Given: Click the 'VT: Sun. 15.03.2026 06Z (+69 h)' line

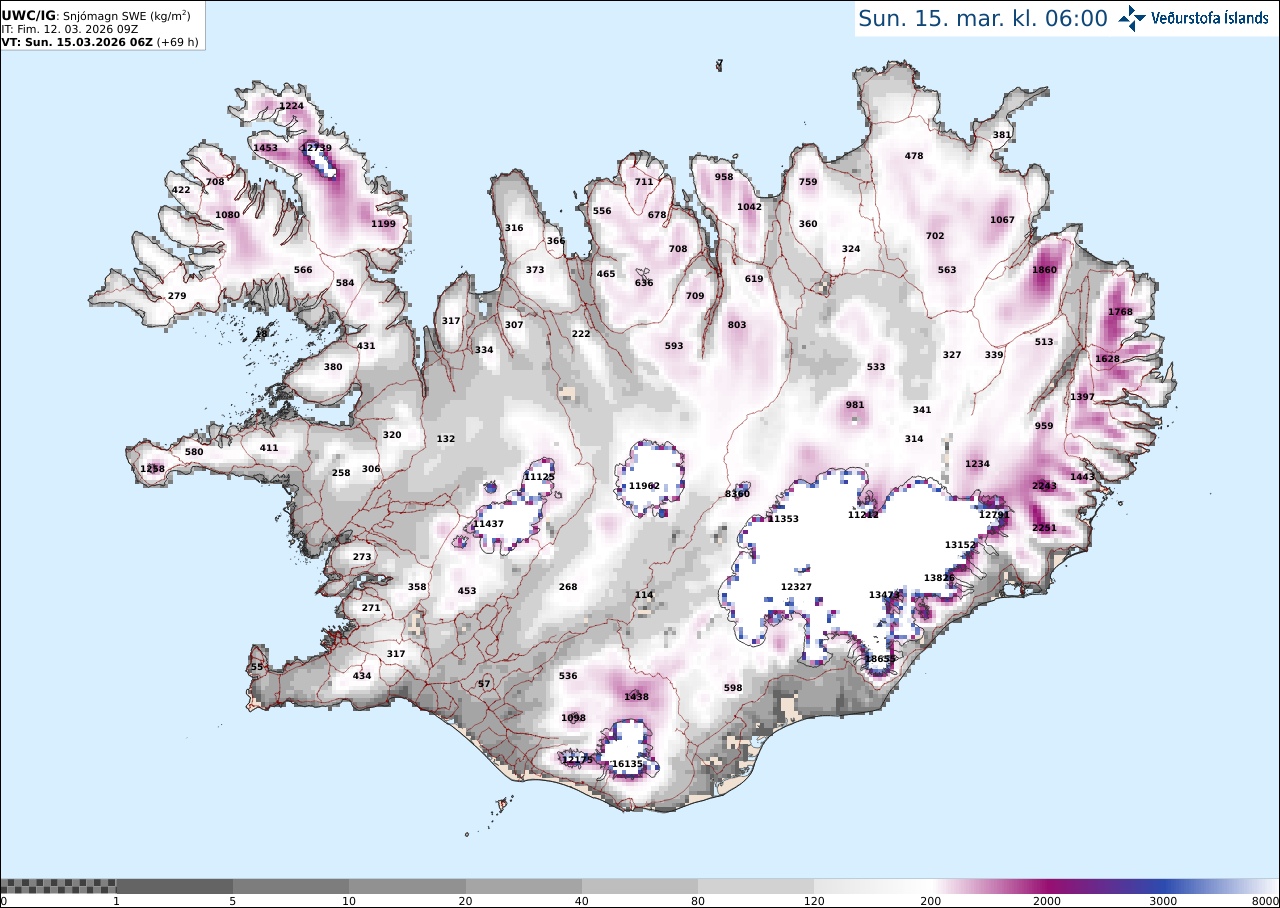Looking at the screenshot, I should 100,42.
